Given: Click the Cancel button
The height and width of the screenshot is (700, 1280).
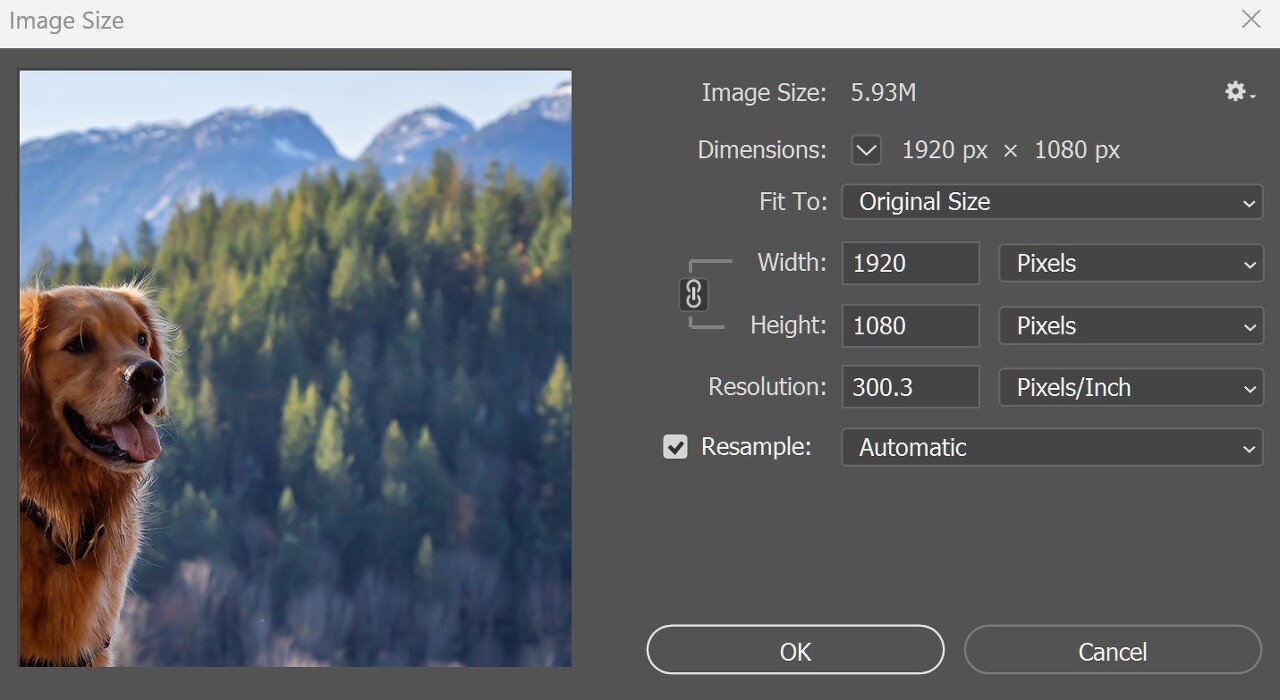Looking at the screenshot, I should 1112,651.
